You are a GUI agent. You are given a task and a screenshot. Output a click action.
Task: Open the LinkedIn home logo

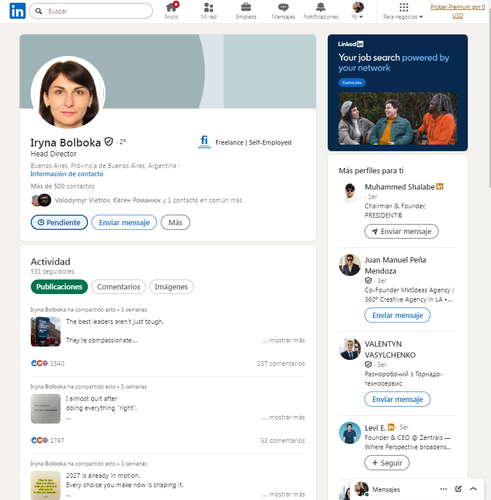coord(17,11)
